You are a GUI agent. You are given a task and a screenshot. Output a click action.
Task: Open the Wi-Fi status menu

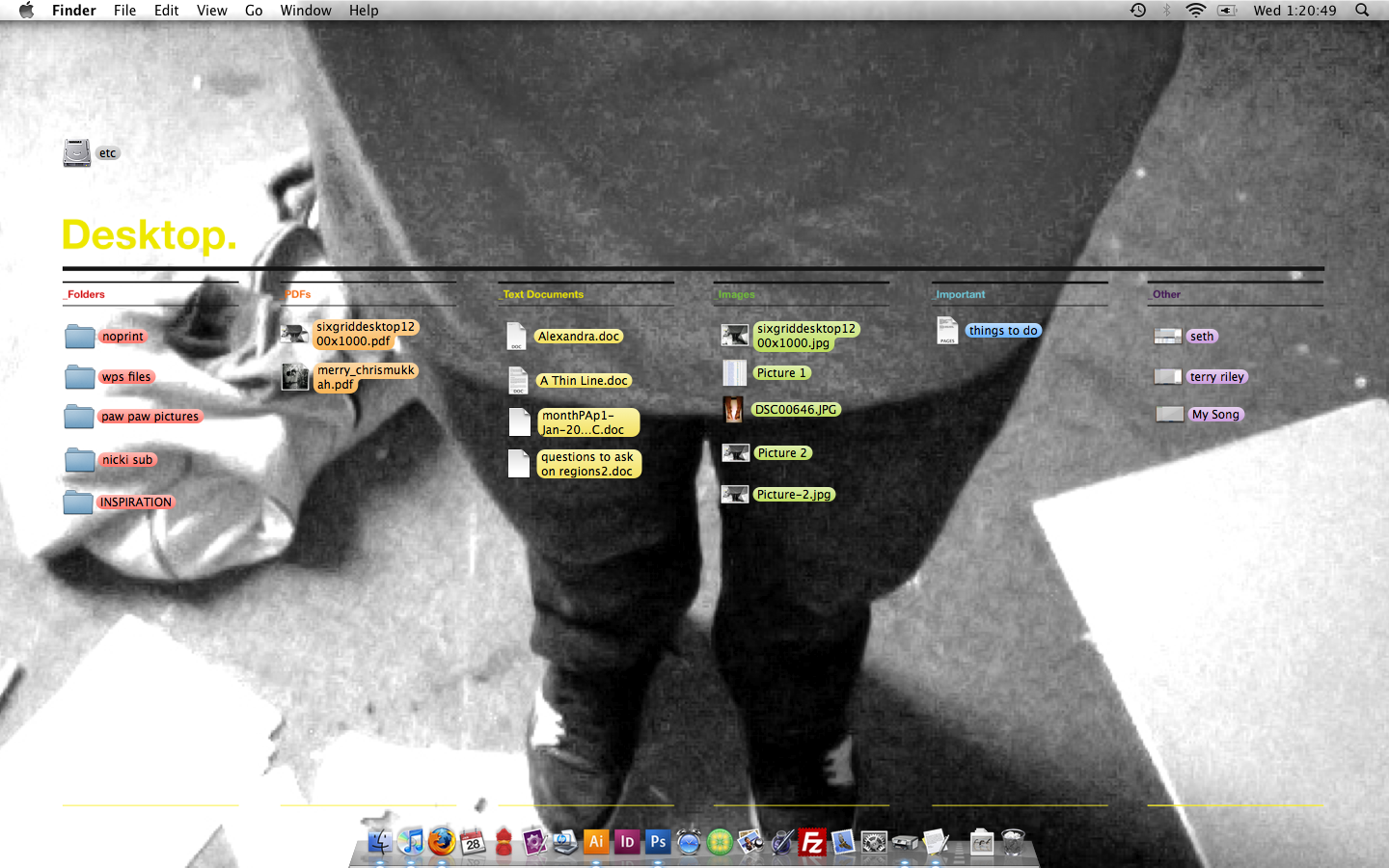1196,11
